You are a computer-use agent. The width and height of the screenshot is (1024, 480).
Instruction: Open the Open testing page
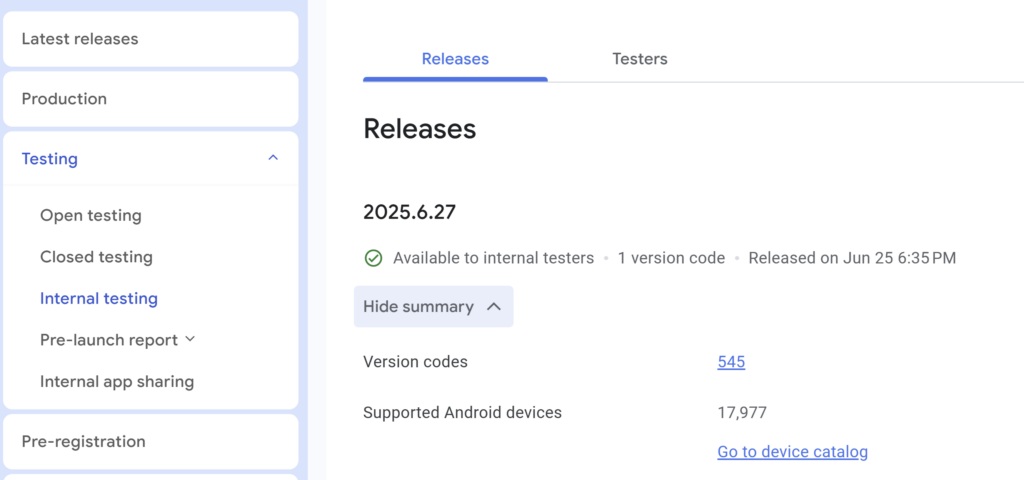[x=91, y=216]
